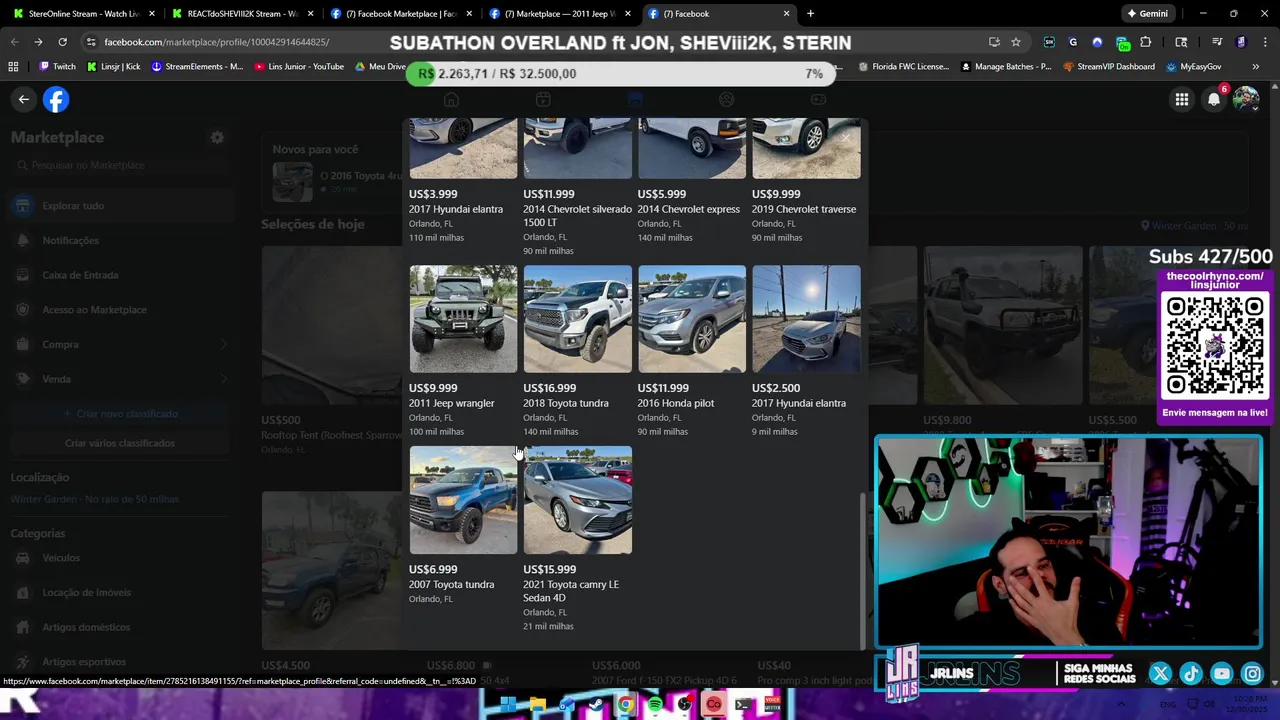Open the Chrome extensions puzzle icon
1280x720 pixels.
(1145, 42)
